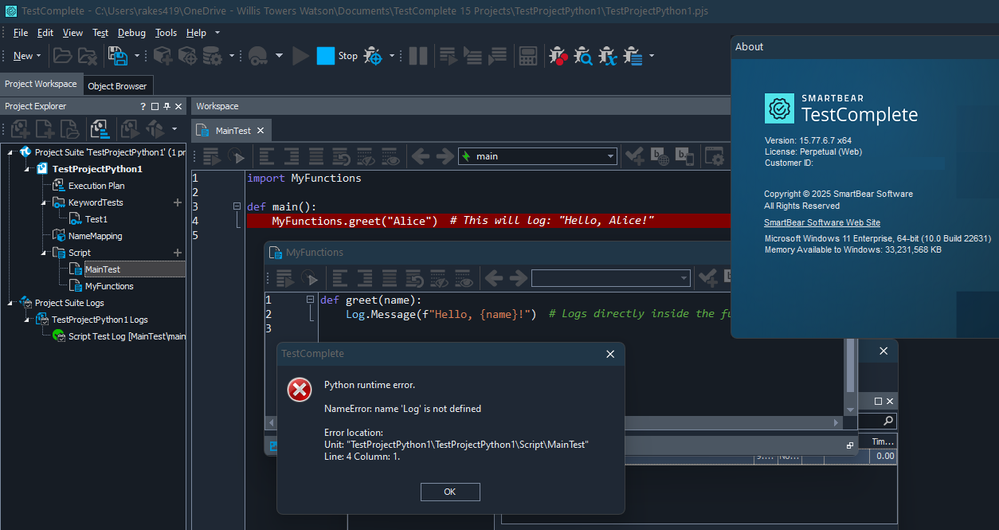Click the navigate forward arrow in the MainTest editor toolbar
The height and width of the screenshot is (530, 999).
445,156
